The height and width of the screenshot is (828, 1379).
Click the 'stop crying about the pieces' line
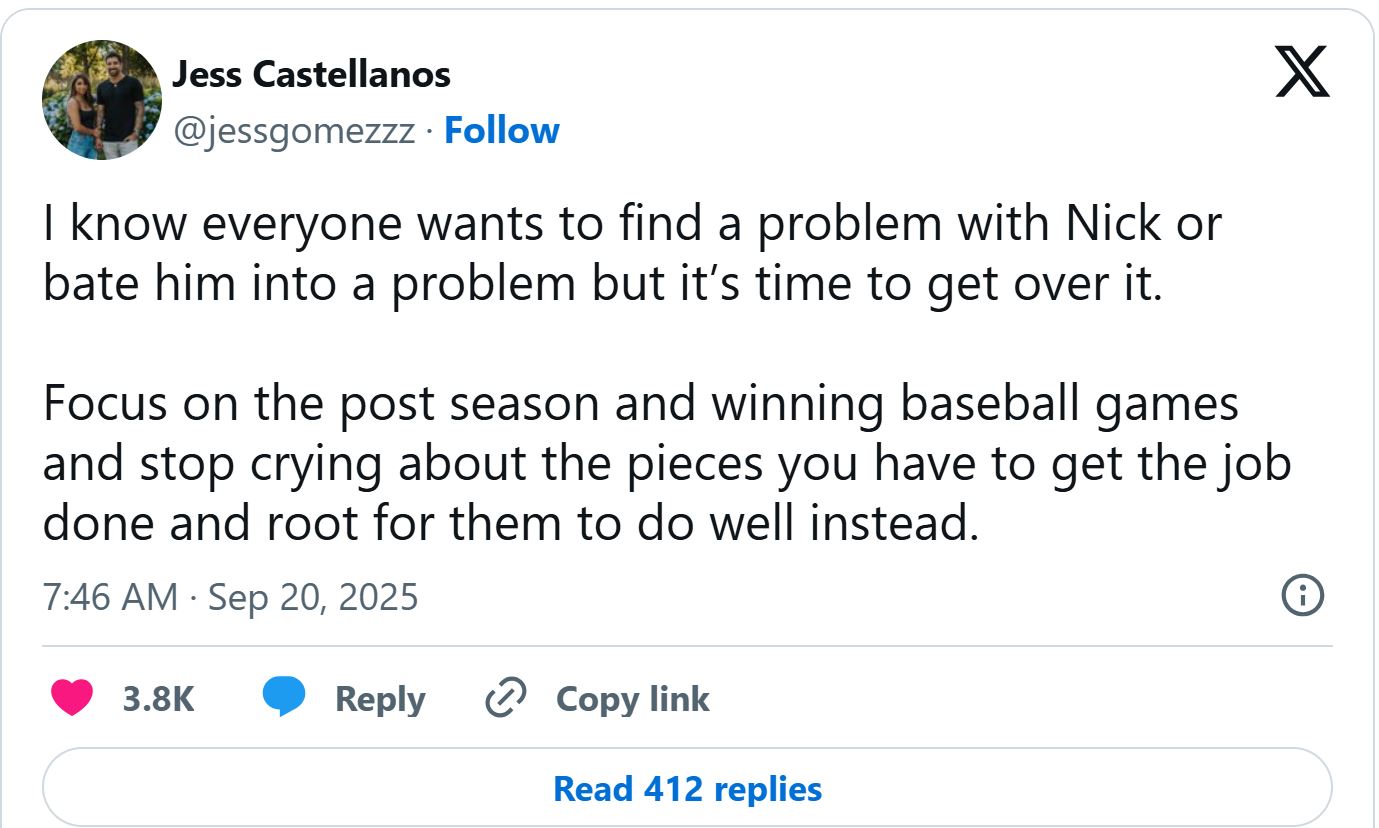667,463
